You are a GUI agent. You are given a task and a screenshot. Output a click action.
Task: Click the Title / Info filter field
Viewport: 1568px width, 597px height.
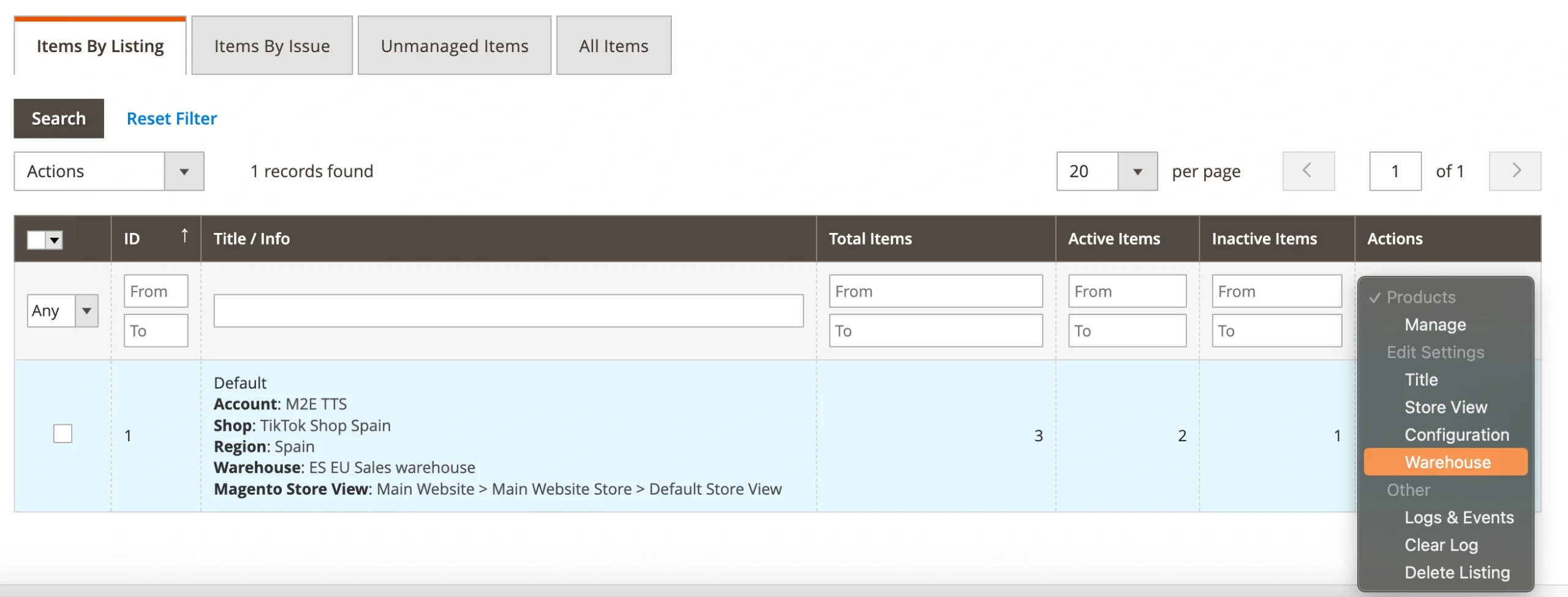coord(508,311)
